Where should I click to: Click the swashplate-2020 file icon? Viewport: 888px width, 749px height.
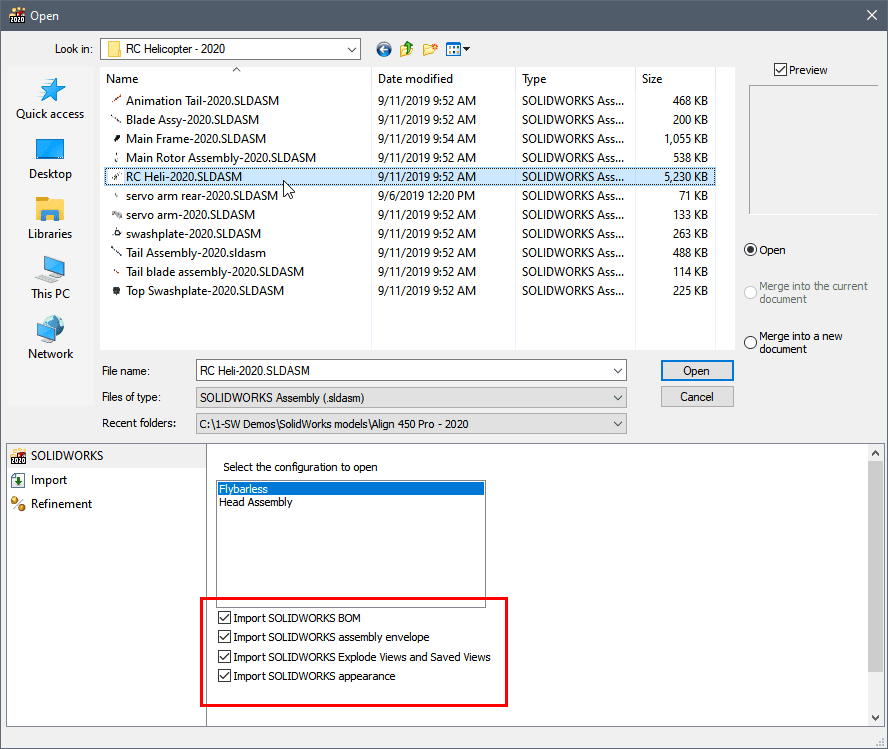point(116,233)
